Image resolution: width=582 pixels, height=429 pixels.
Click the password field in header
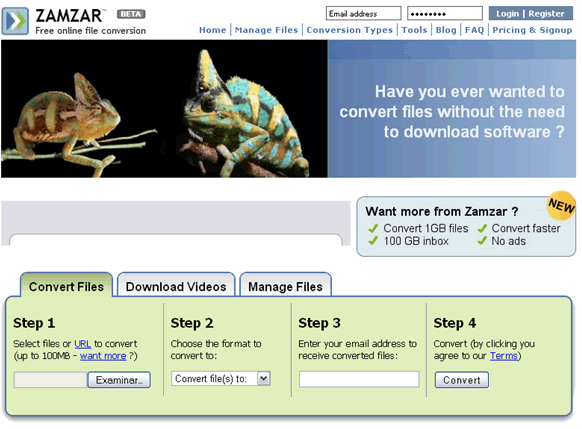pos(445,14)
